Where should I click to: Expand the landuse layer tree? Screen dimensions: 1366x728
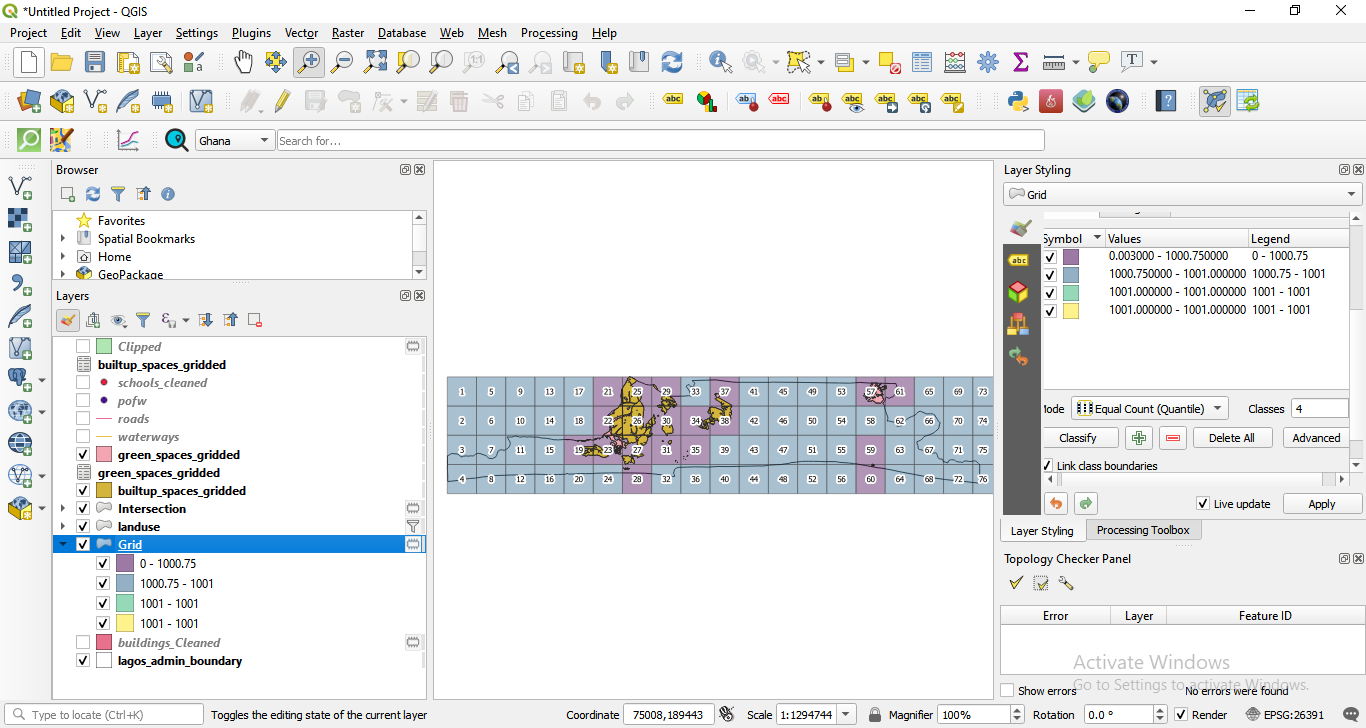[x=64, y=527]
